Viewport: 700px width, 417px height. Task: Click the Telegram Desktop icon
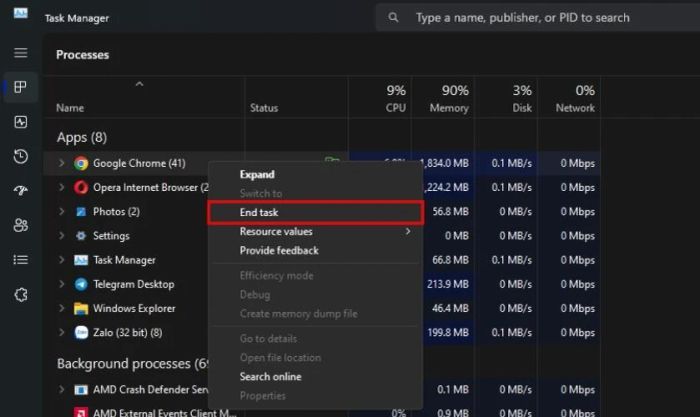[81, 284]
